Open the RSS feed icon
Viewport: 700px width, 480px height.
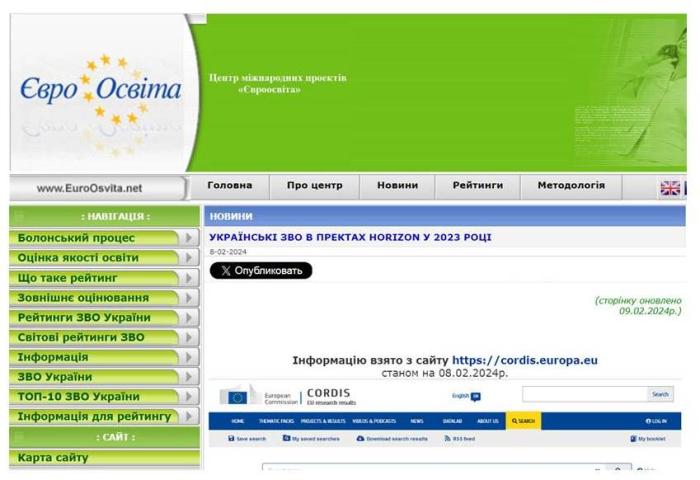tap(448, 438)
